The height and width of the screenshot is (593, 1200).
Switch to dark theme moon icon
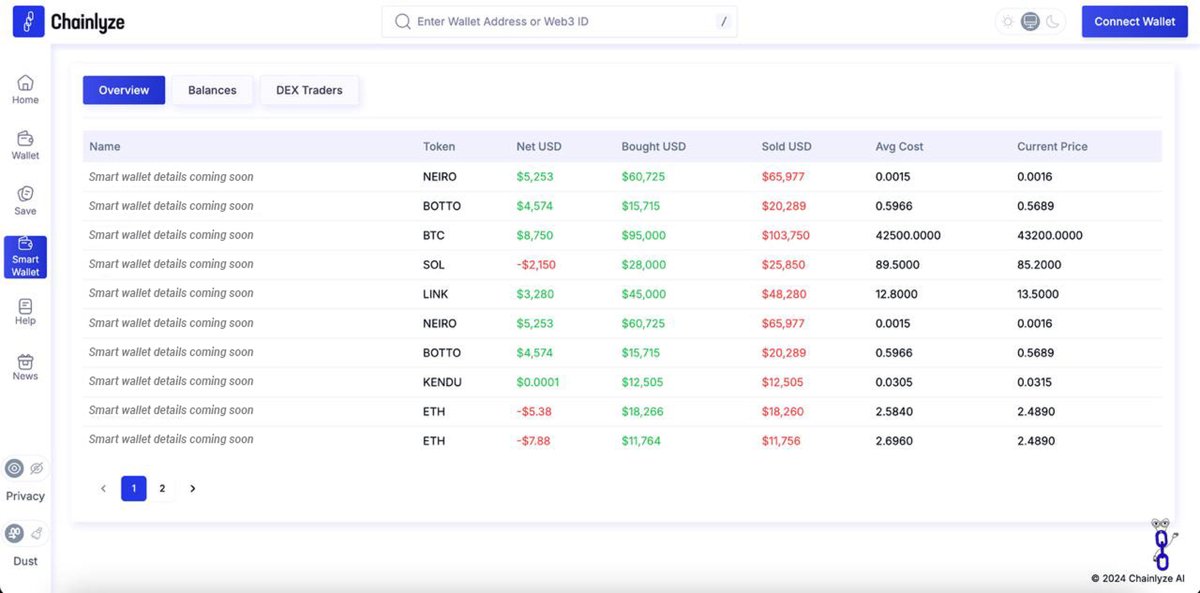pos(1053,21)
